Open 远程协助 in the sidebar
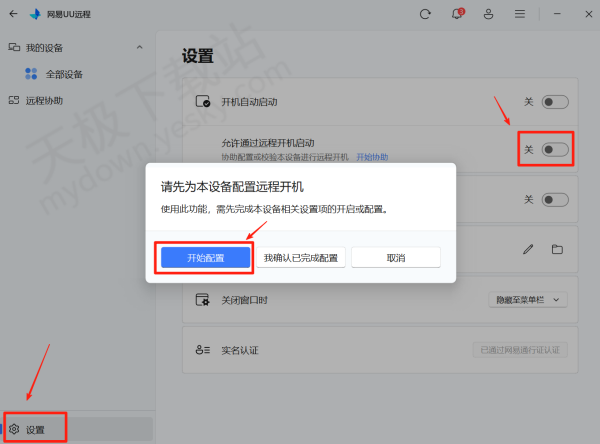This screenshot has height=444, width=600. click(46, 100)
